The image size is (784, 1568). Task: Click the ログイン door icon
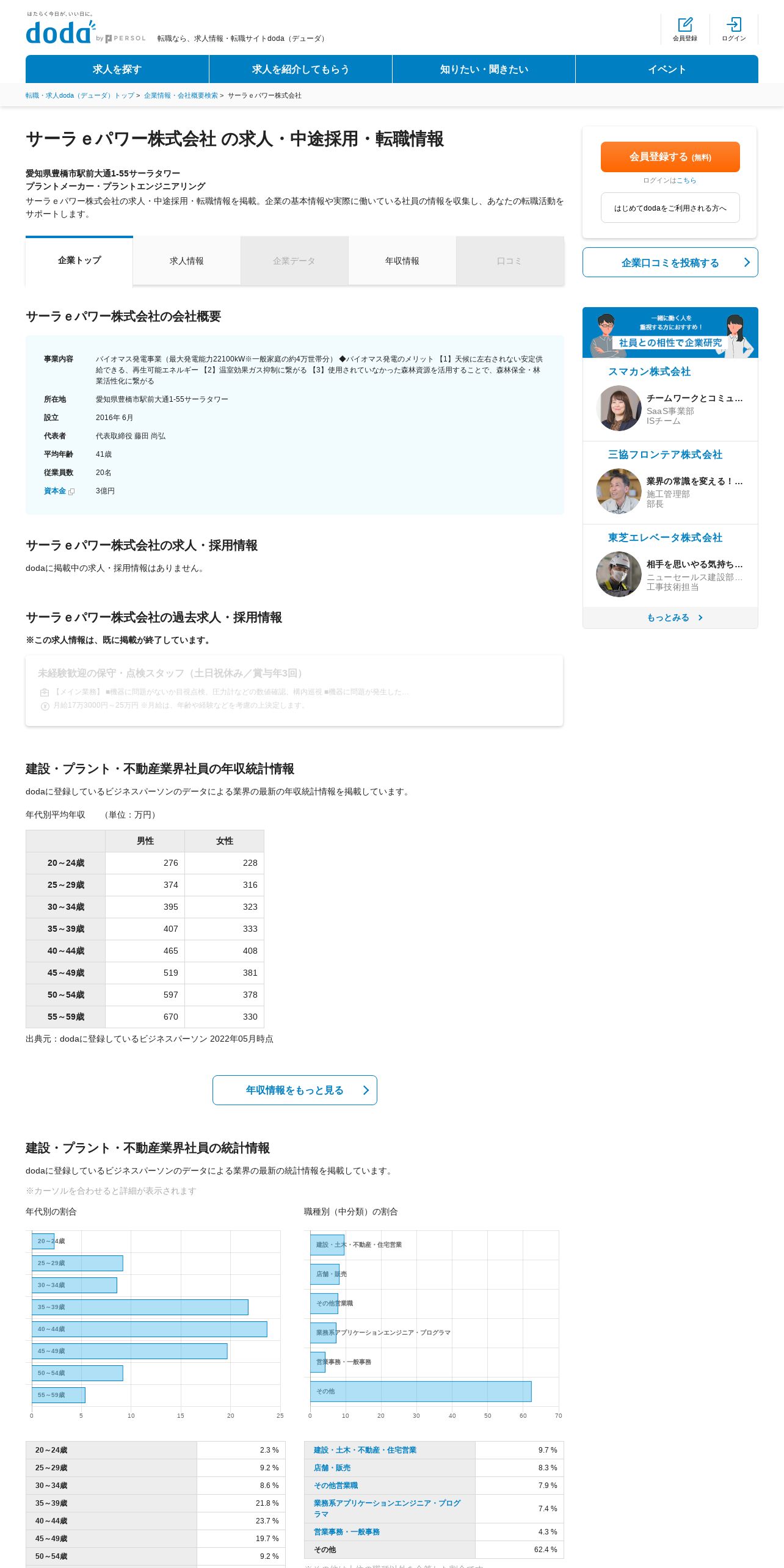(x=734, y=24)
